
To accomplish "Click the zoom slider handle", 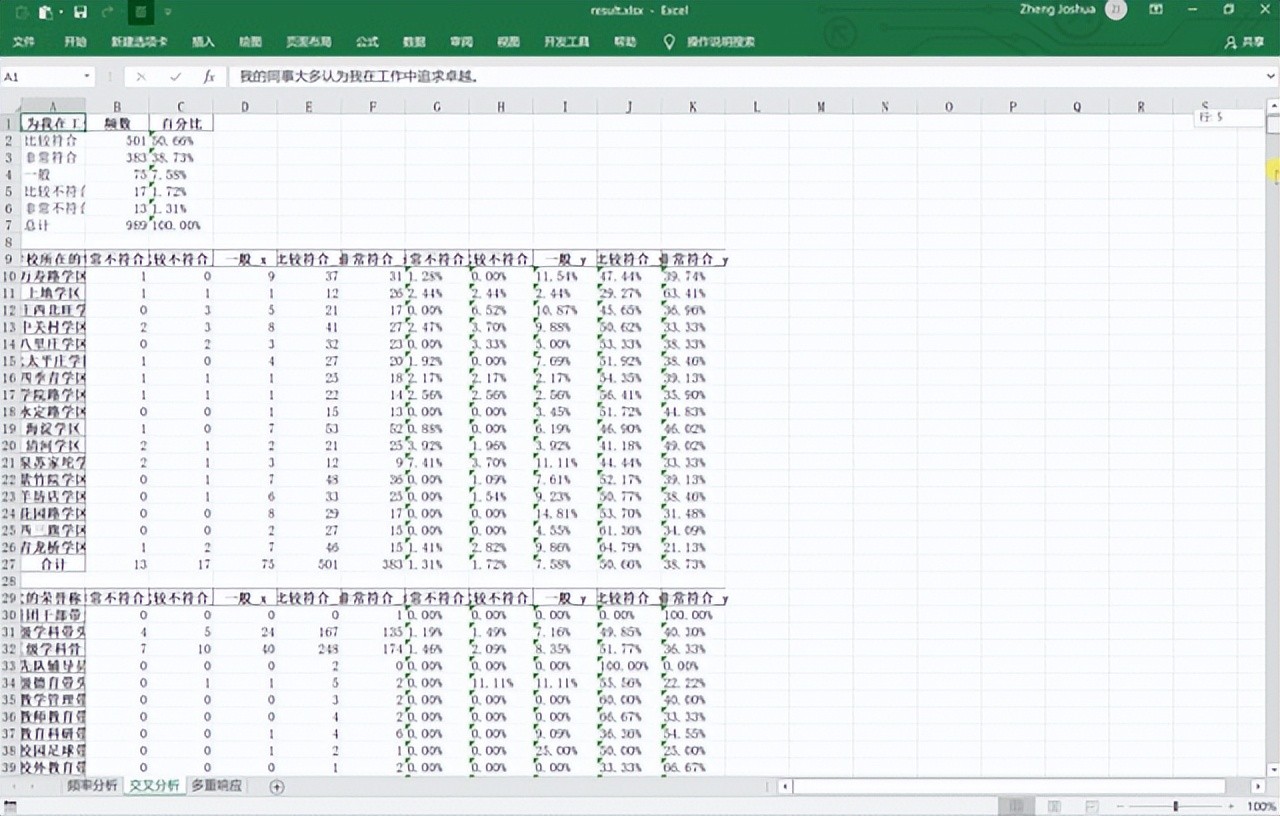I will point(1175,806).
